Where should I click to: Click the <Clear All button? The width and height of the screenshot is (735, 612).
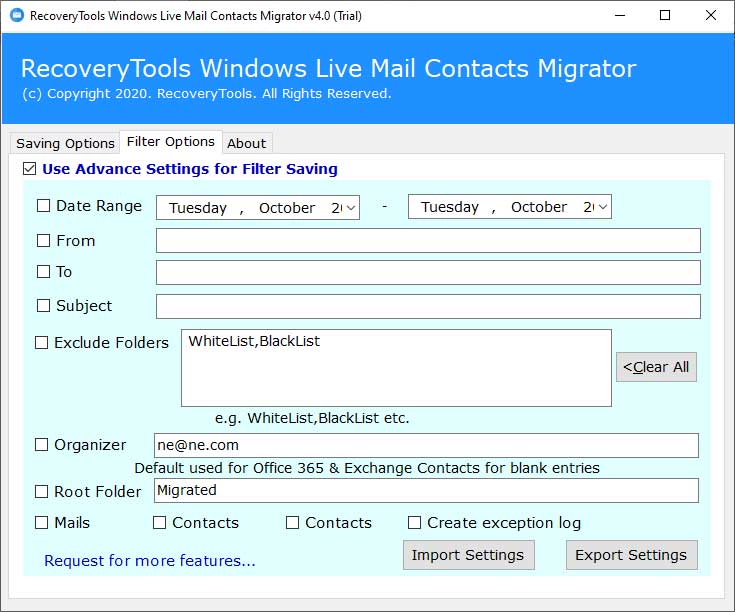point(656,367)
